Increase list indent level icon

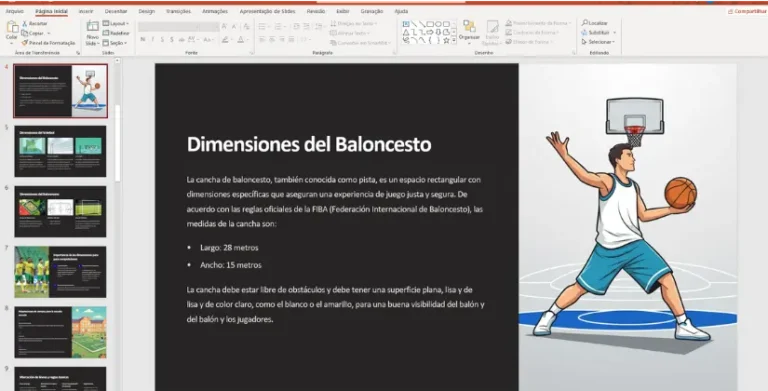coord(307,26)
